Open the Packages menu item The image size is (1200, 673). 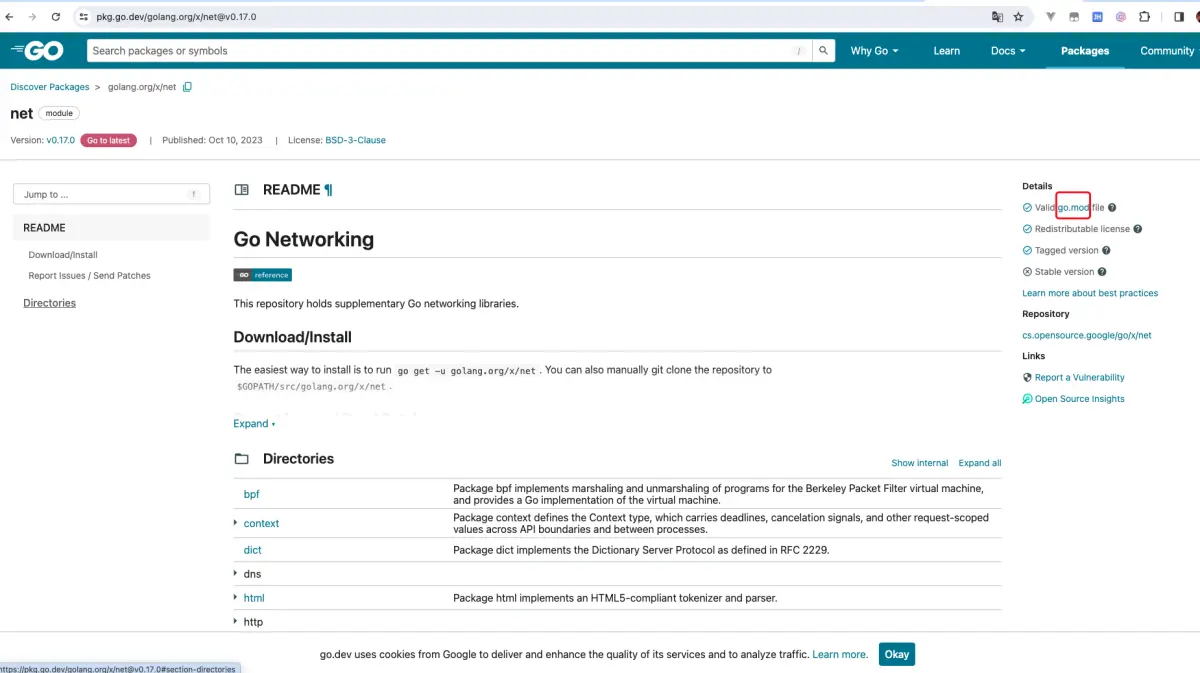(1085, 51)
